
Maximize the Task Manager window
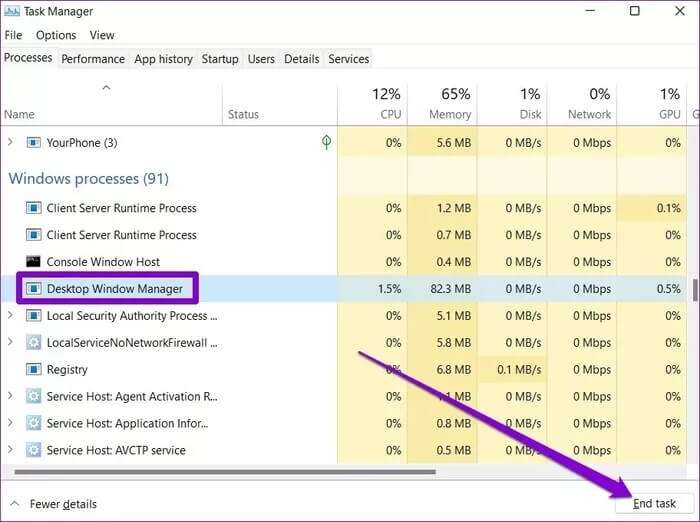pyautogui.click(x=634, y=11)
